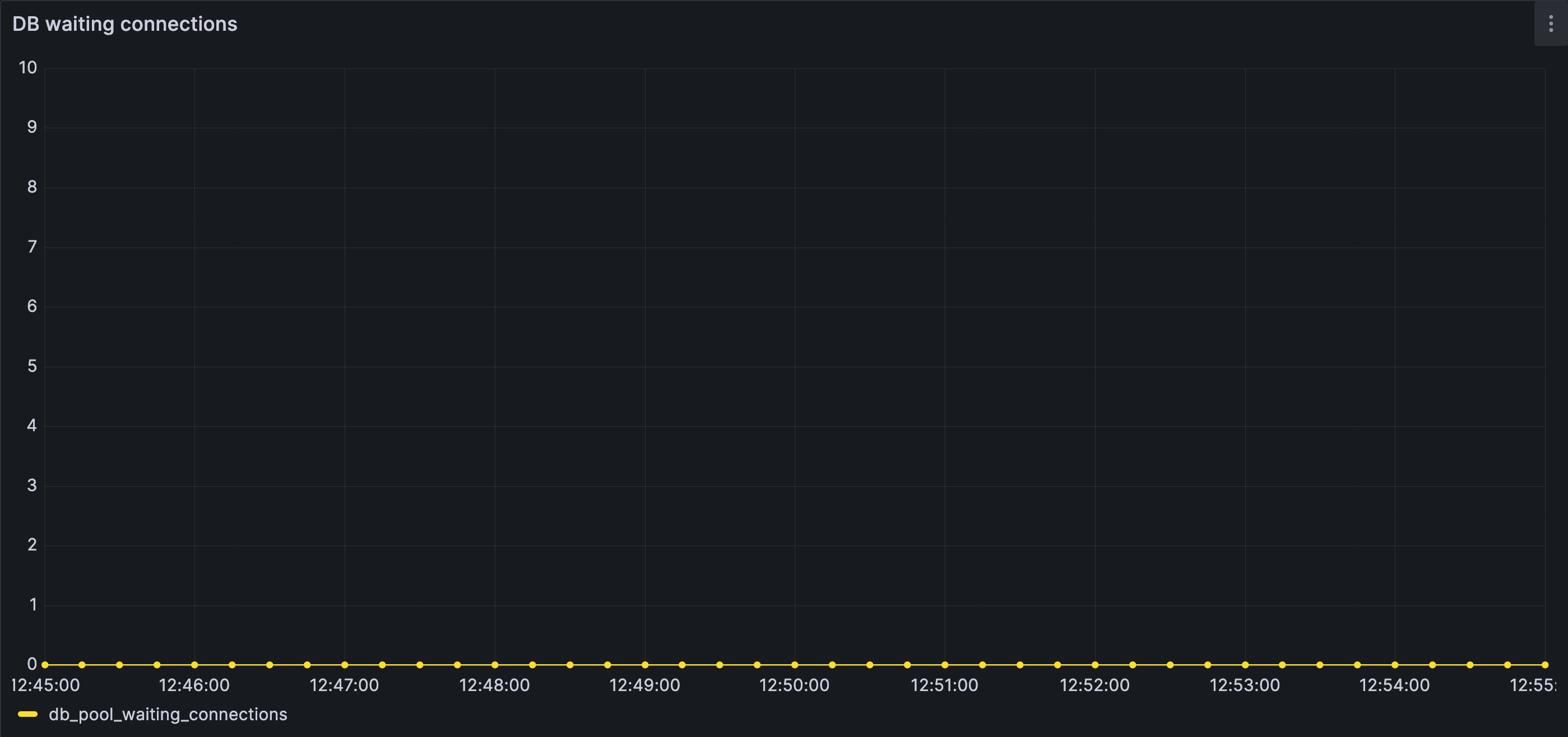Screen dimensions: 1568x737
Task: Click the data point above 12:46:00
Action: coord(195,664)
